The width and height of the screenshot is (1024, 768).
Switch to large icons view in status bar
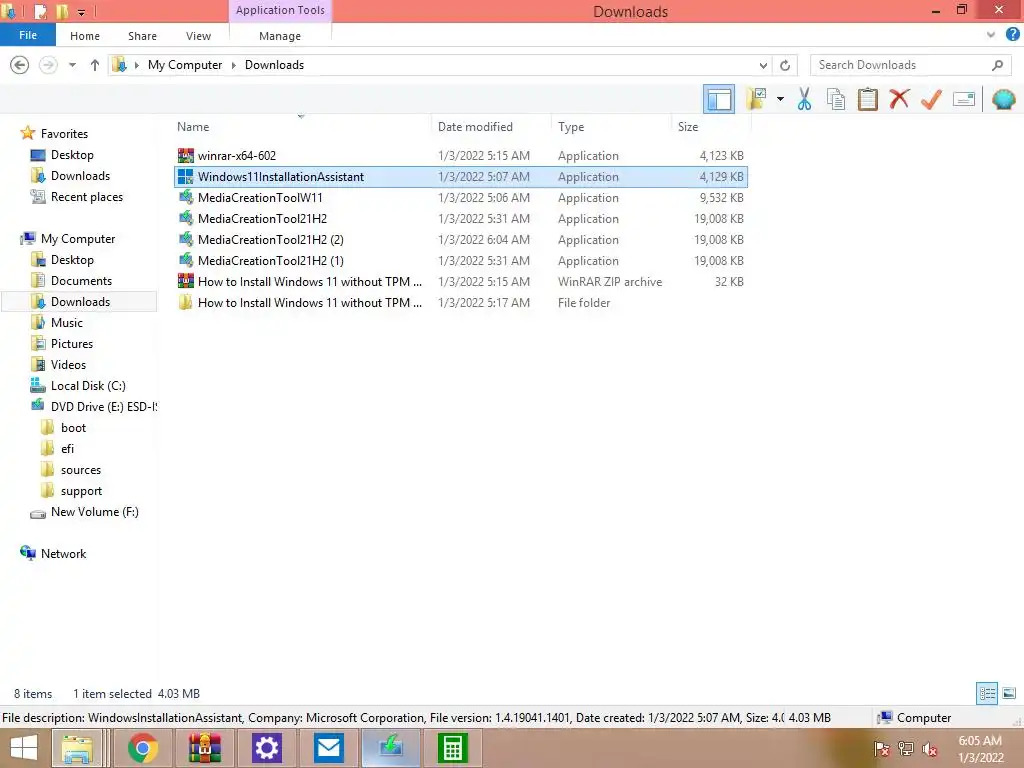point(1009,693)
